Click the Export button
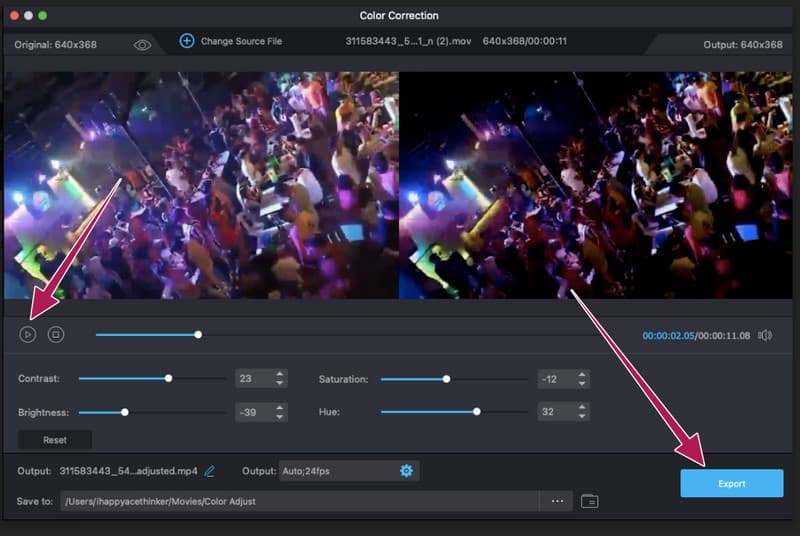The image size is (800, 536). (x=731, y=483)
